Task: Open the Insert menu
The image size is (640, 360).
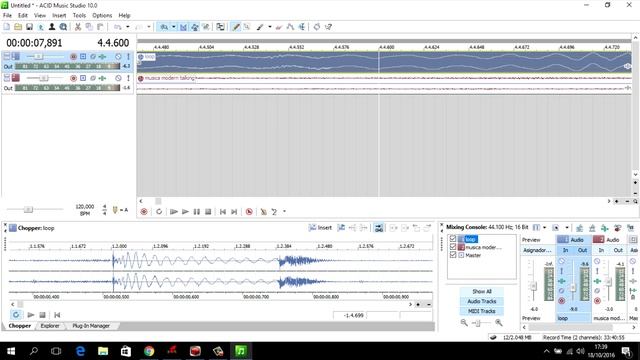Action: [59, 16]
